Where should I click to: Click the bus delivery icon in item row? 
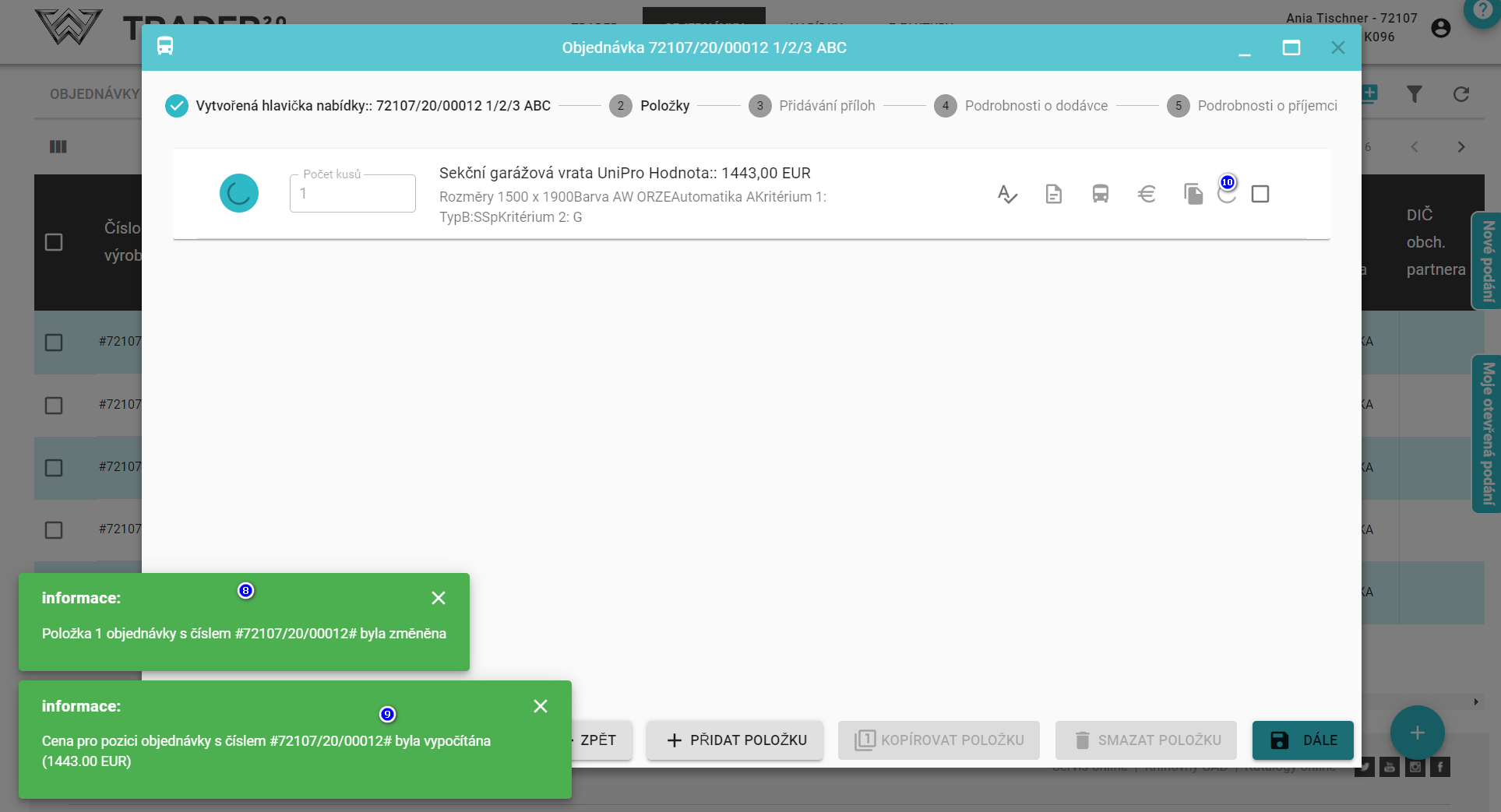1100,194
